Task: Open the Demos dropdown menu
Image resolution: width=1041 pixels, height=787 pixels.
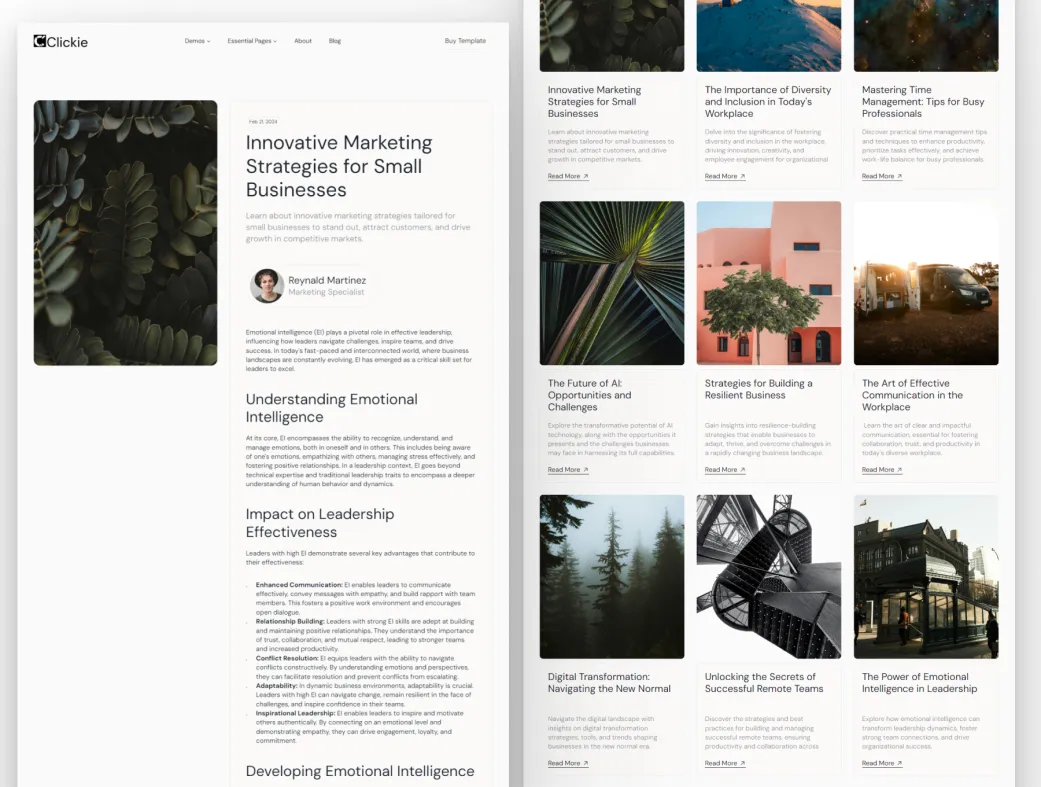Action: [197, 41]
